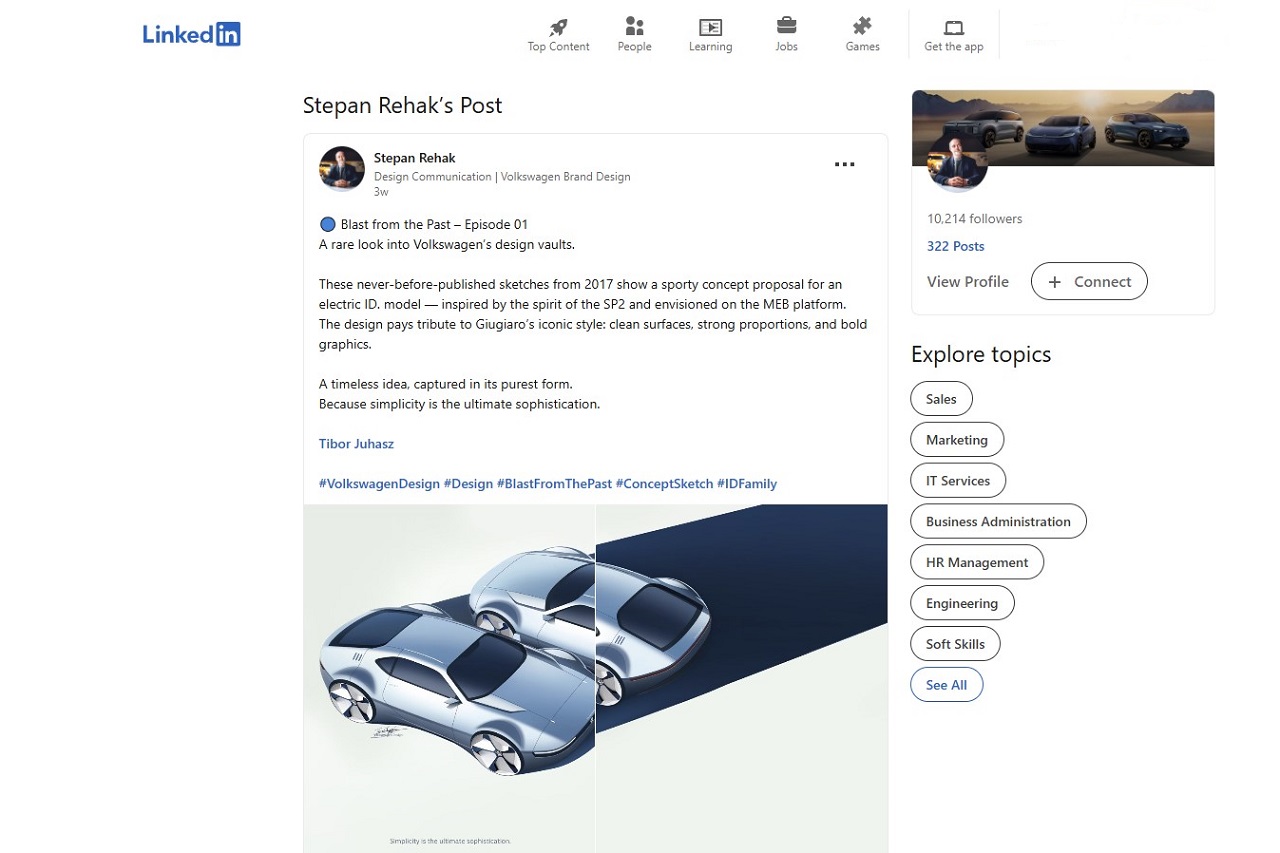Open #VolkswagenDesign hashtag
Viewport: 1280px width, 853px height.
tap(379, 484)
